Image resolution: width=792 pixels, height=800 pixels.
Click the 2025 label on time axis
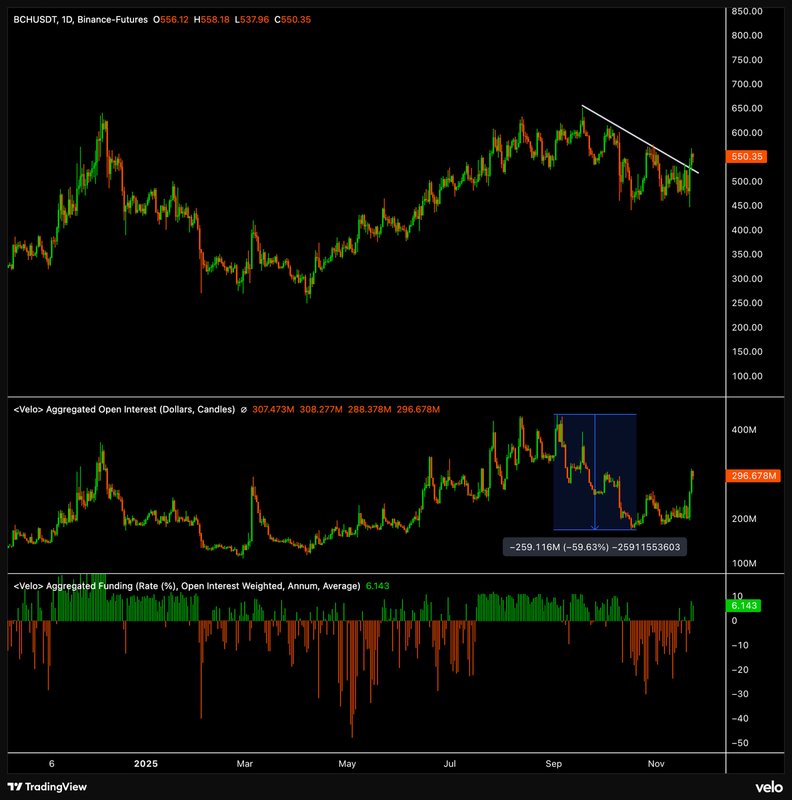pos(147,764)
